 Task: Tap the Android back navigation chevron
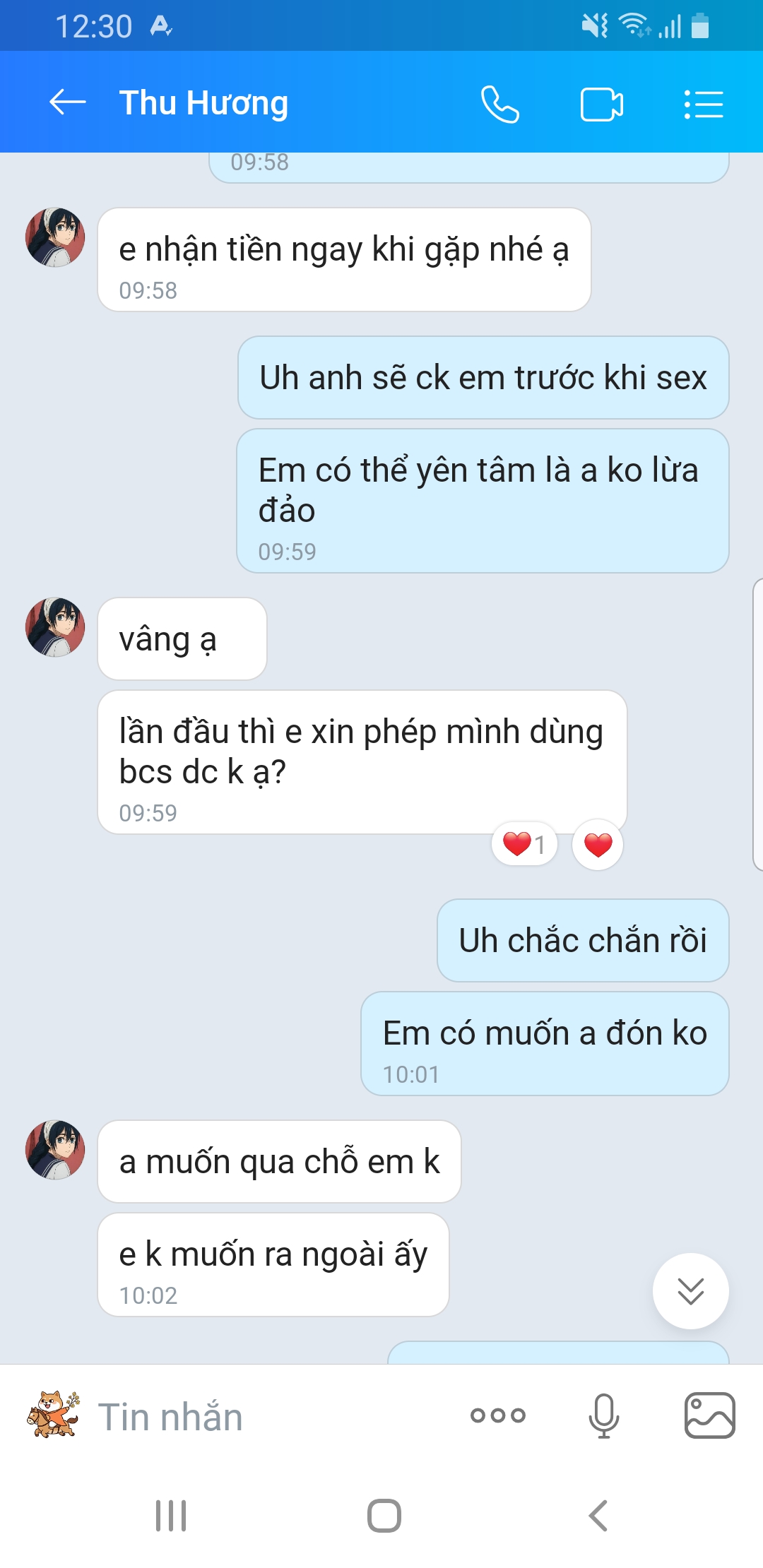coord(598,1516)
